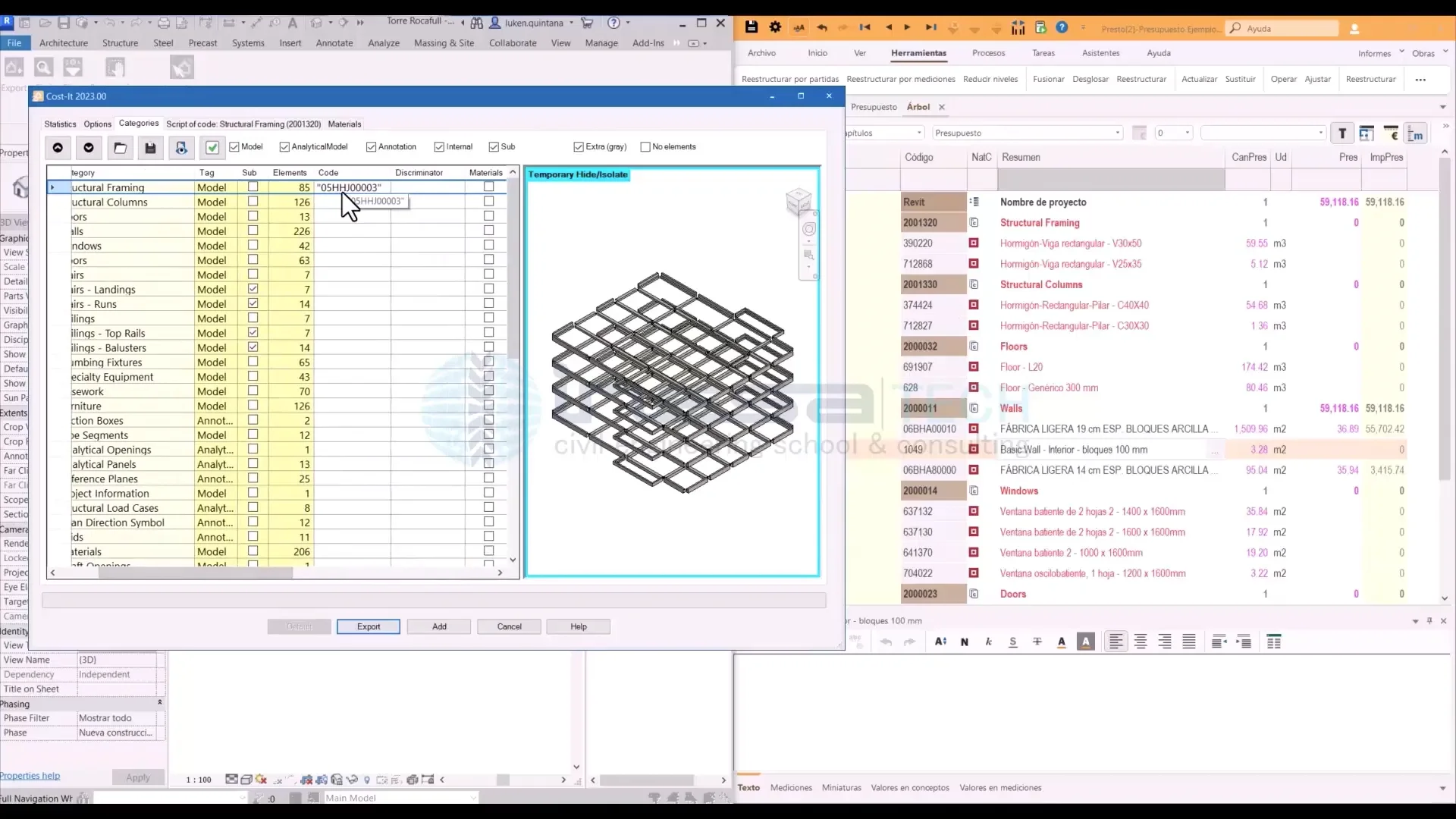Click the Export button in Cost-It dialog
This screenshot has width=1456, height=819.
coord(368,626)
